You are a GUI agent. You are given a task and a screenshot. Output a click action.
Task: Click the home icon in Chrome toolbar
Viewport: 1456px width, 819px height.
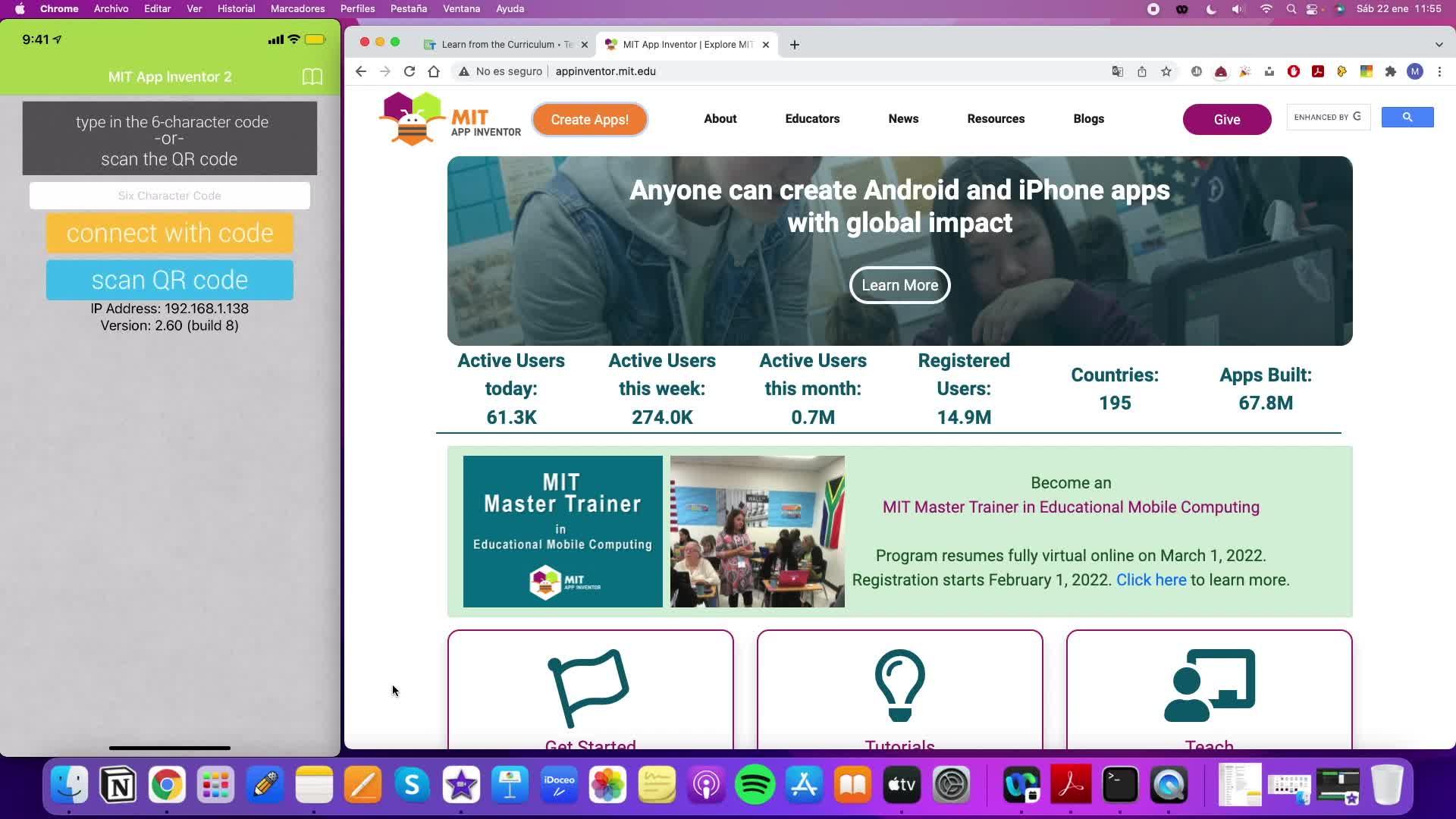[x=434, y=71]
